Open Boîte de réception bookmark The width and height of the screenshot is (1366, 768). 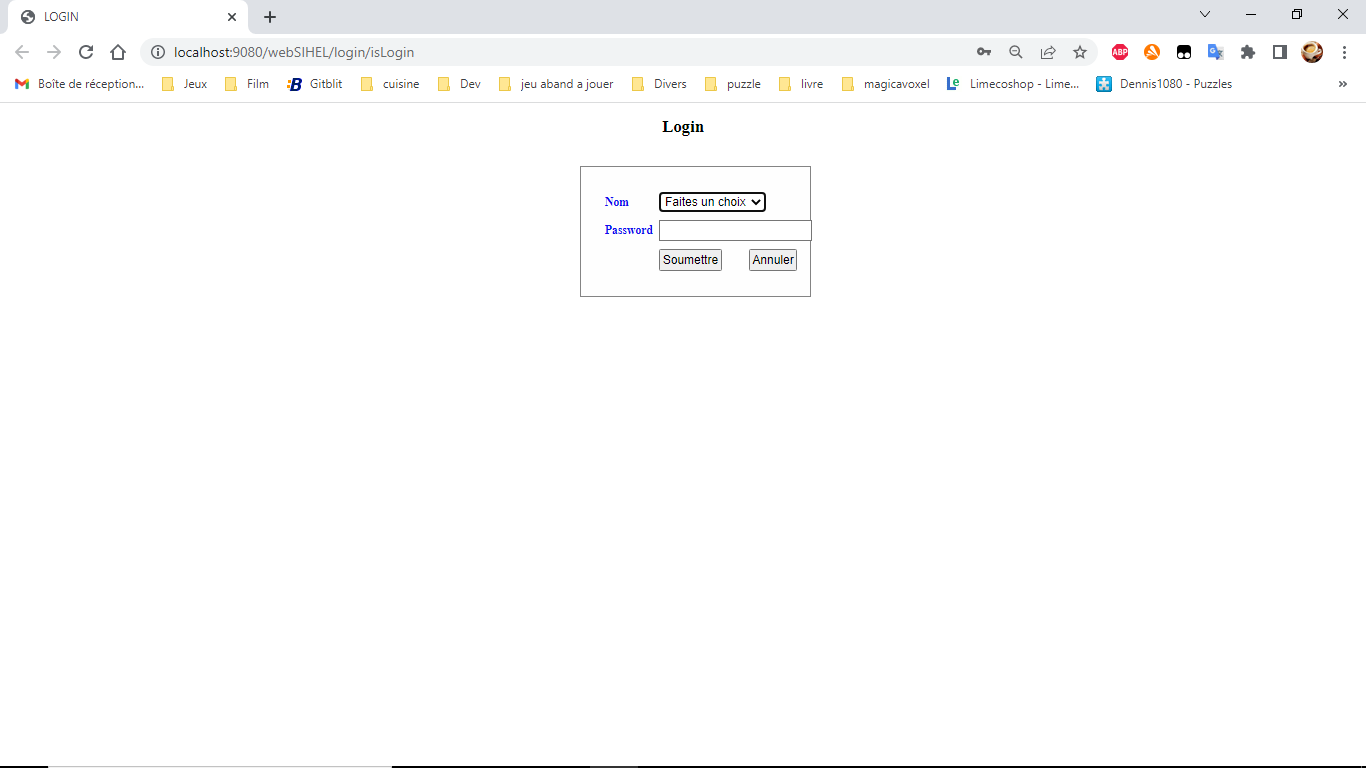pos(80,84)
